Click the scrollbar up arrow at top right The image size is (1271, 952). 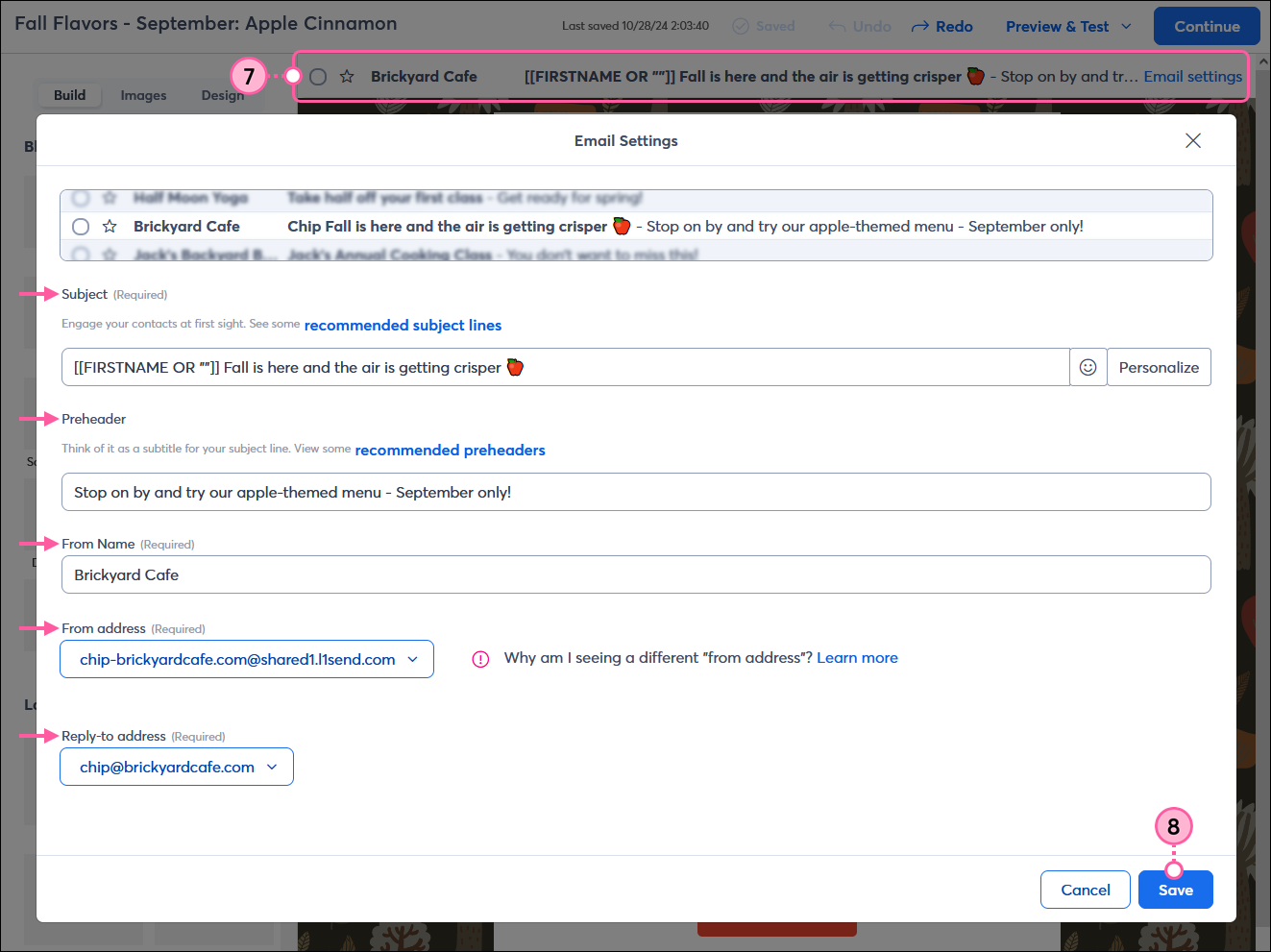click(x=1263, y=61)
